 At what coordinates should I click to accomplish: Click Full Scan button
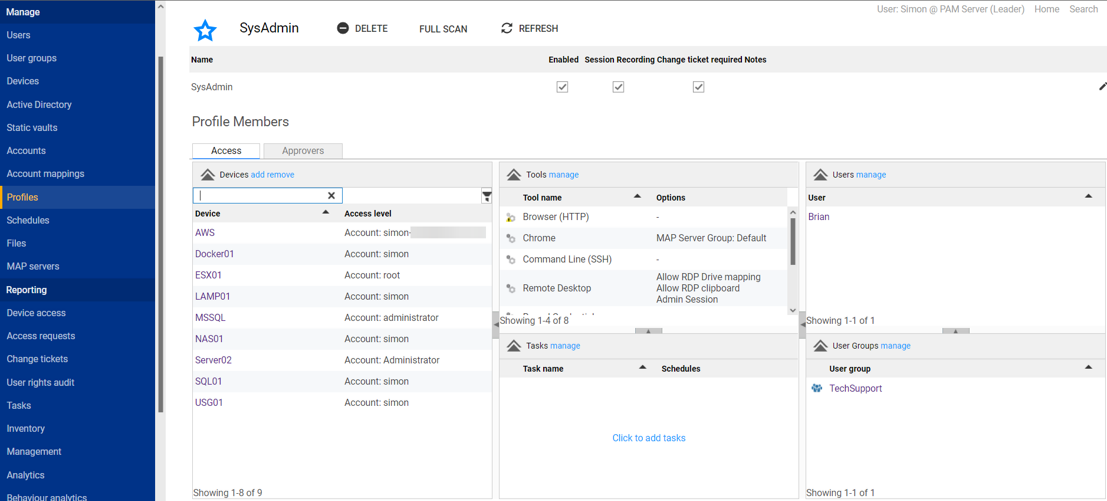tap(443, 29)
